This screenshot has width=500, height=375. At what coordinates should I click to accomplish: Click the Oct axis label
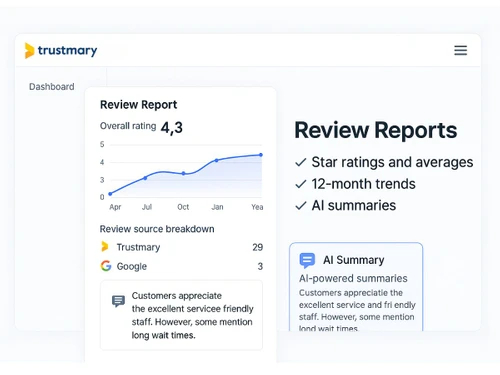(x=183, y=207)
